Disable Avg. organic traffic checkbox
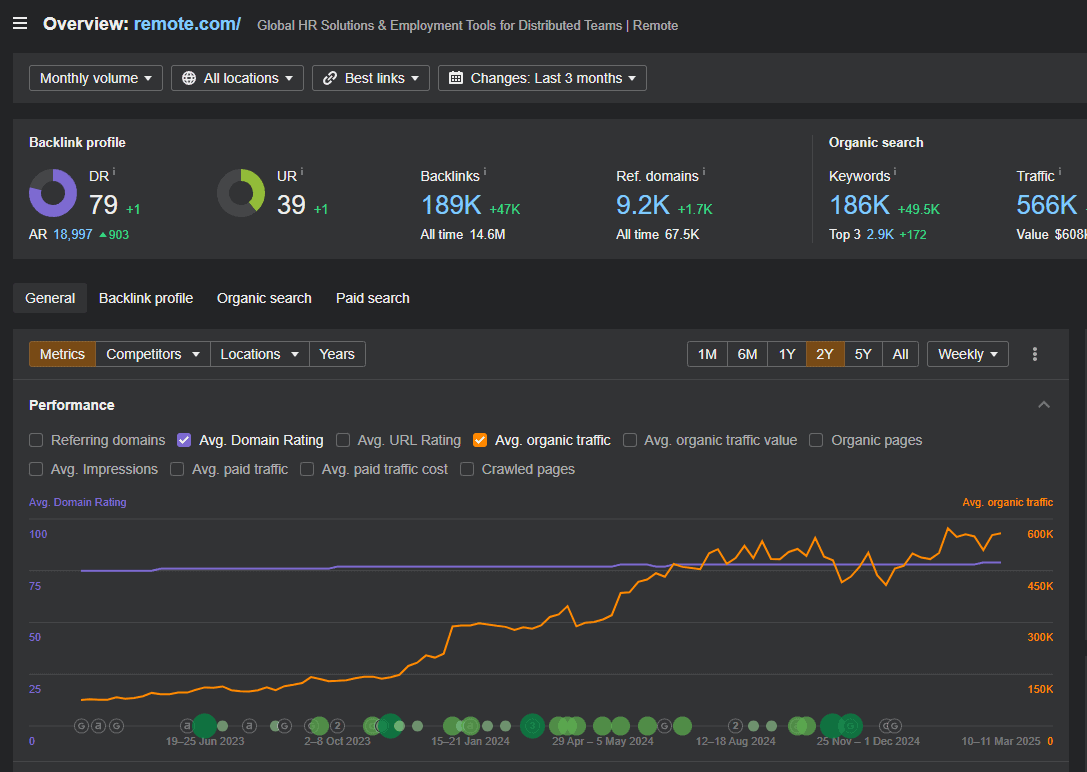This screenshot has height=772, width=1087. 480,440
